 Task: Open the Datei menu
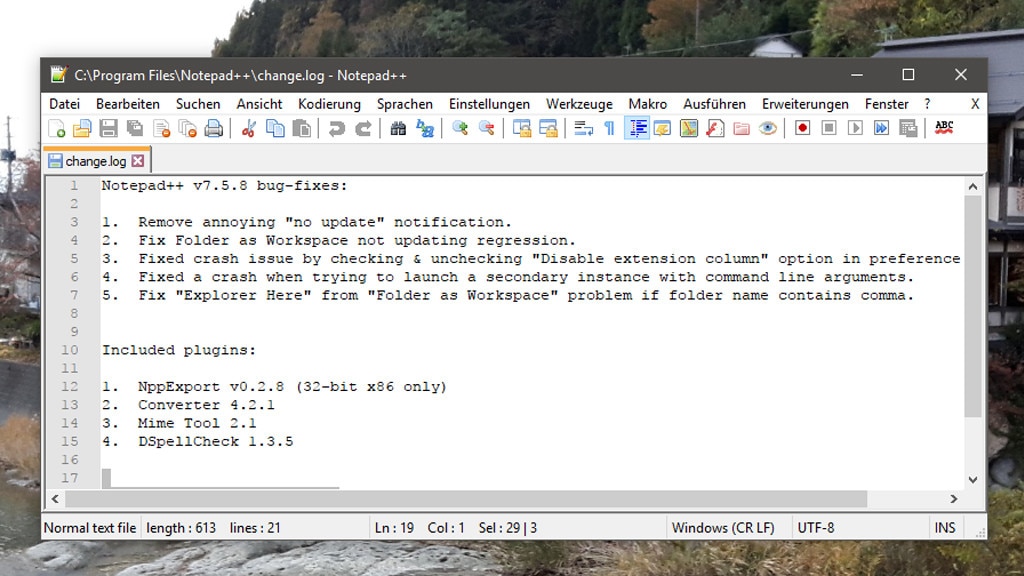pos(64,104)
